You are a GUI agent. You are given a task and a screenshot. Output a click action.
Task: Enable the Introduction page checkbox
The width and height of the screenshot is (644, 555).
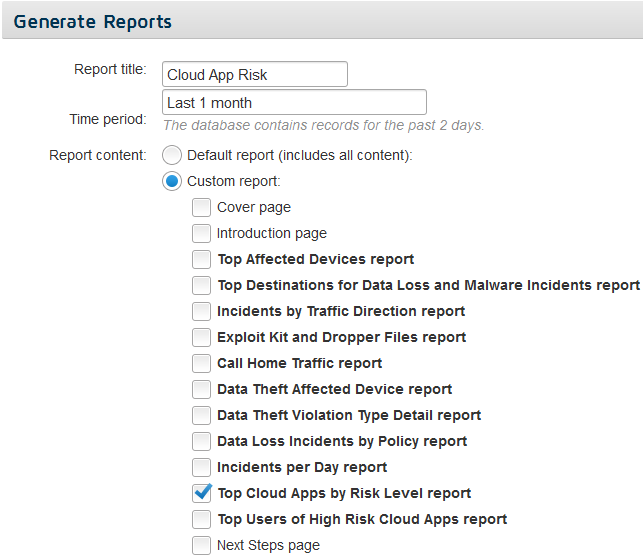(x=201, y=233)
